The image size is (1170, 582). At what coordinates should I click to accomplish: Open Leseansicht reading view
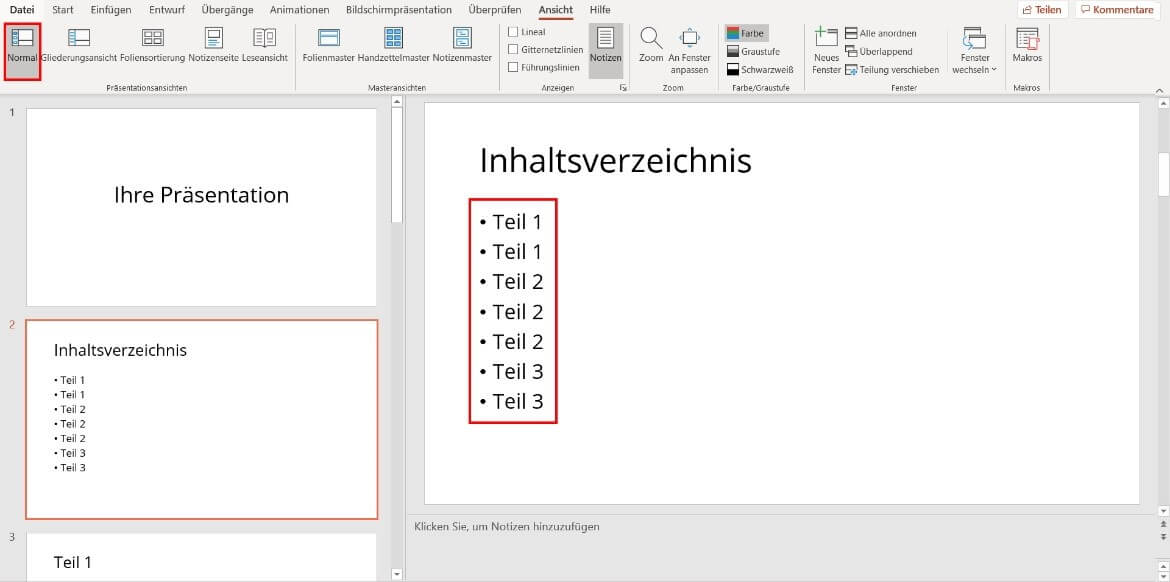(264, 45)
